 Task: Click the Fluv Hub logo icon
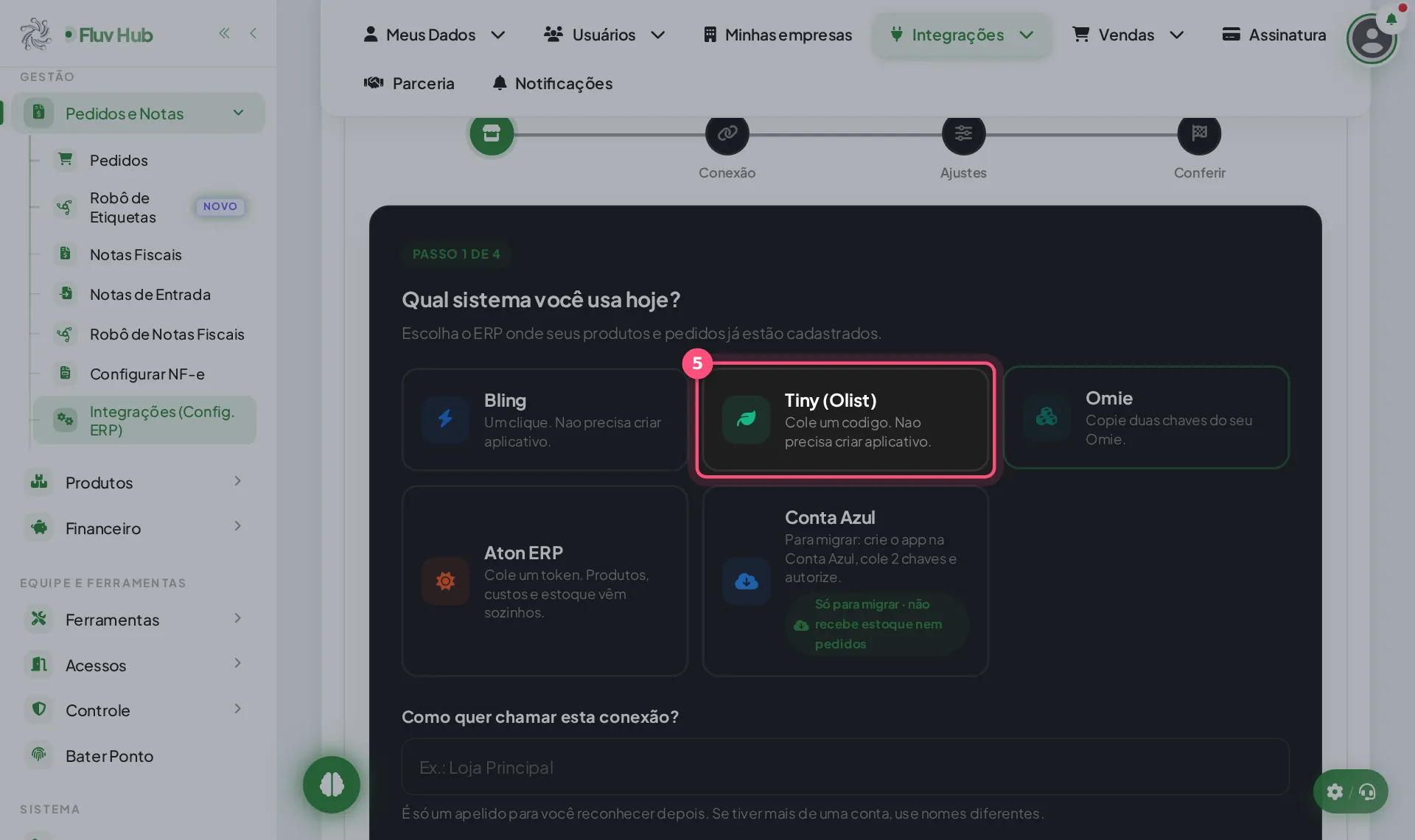pyautogui.click(x=35, y=34)
